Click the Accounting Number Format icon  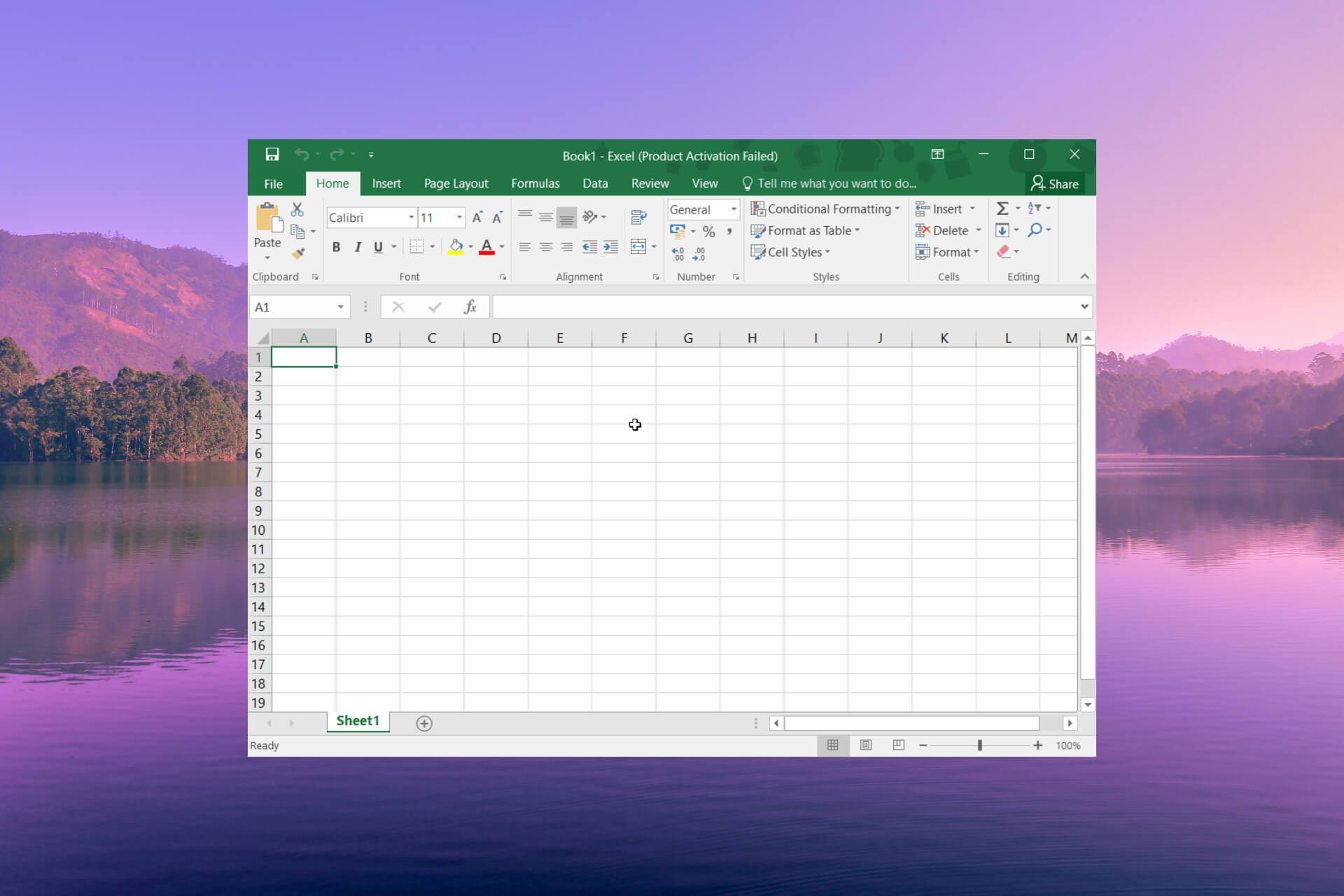pyautogui.click(x=678, y=231)
